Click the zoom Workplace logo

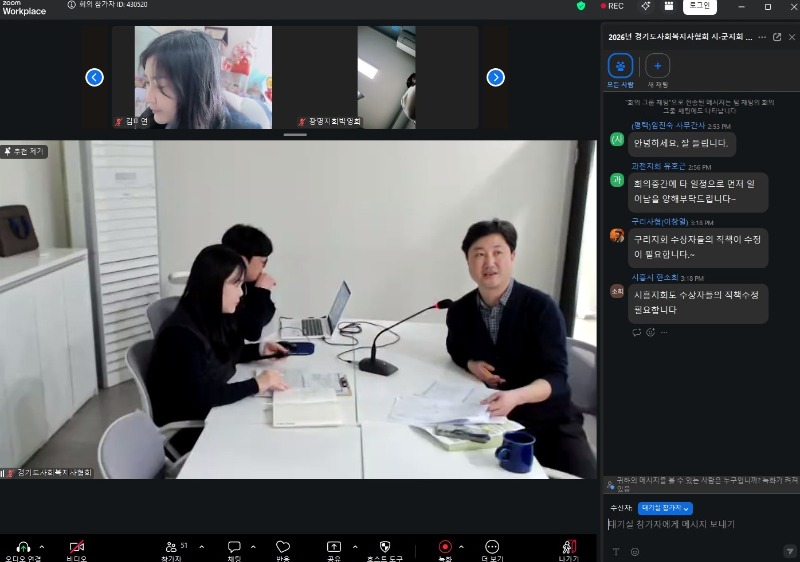click(23, 8)
